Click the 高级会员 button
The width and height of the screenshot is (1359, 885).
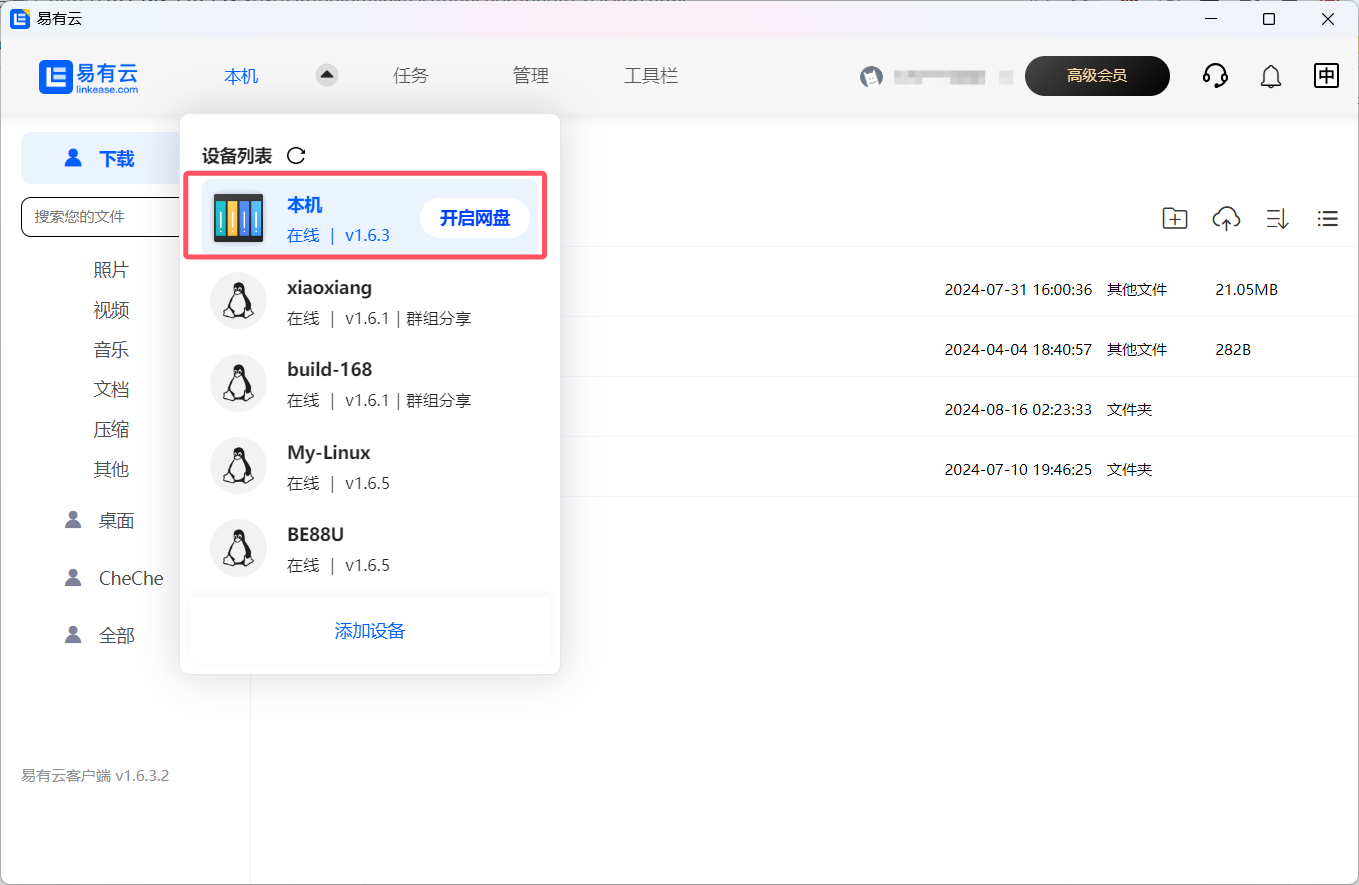(1097, 76)
